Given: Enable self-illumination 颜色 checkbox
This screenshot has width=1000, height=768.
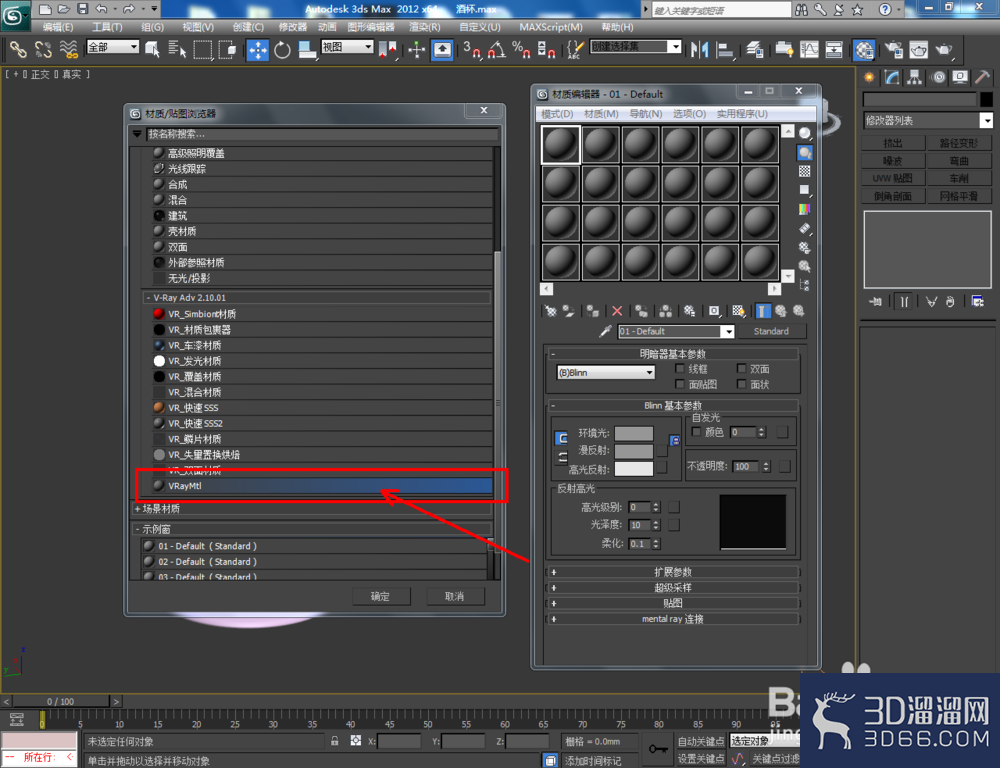Looking at the screenshot, I should coord(696,432).
